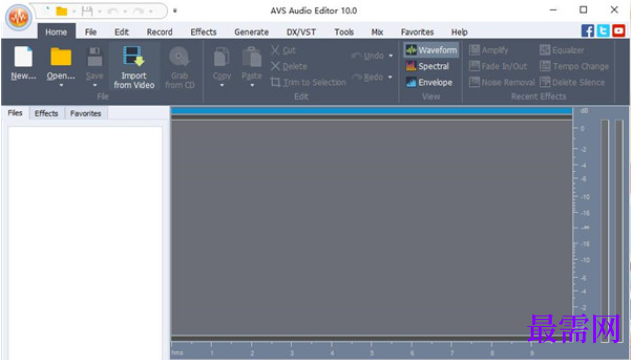Screen dimensions: 639x360
Task: Click the Paste clipboard icon
Action: tap(251, 57)
